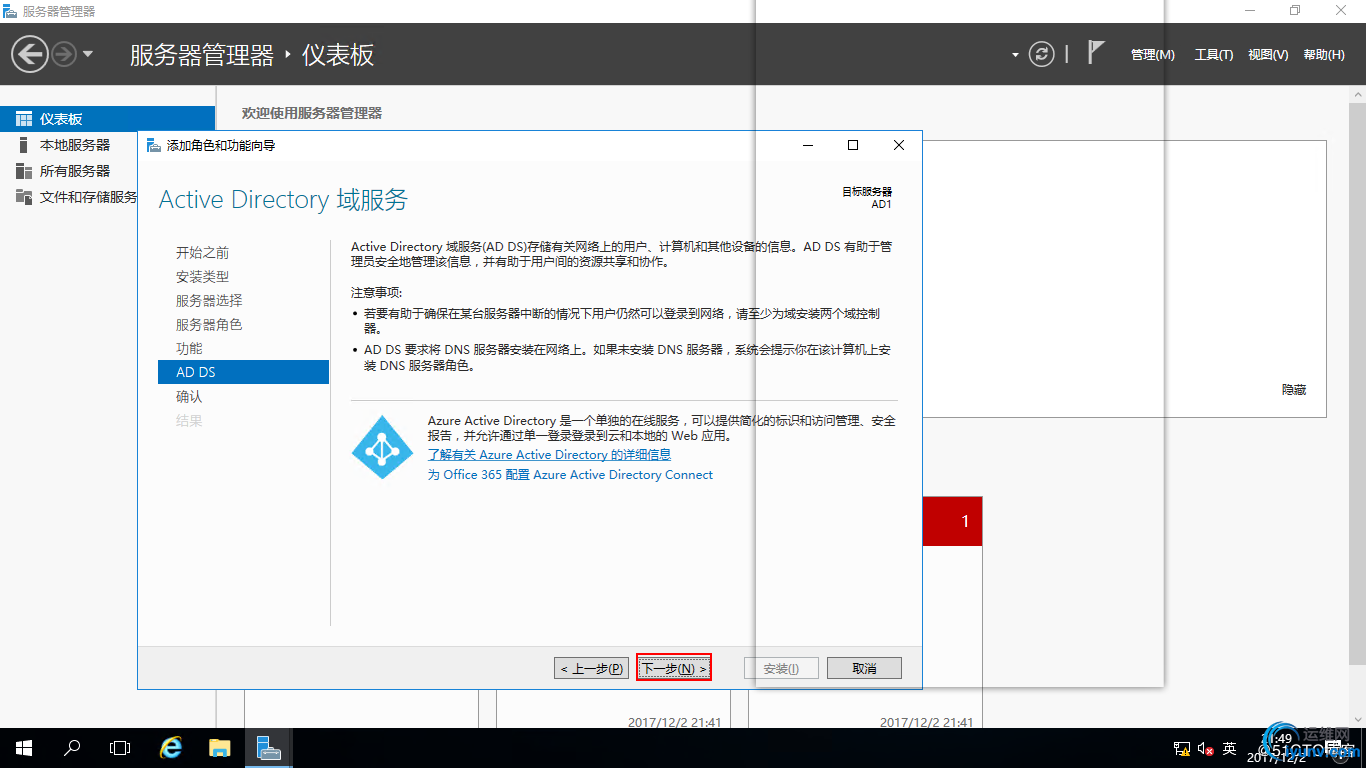The height and width of the screenshot is (768, 1366).
Task: Click the 本地服务器 server icon
Action: tap(24, 145)
